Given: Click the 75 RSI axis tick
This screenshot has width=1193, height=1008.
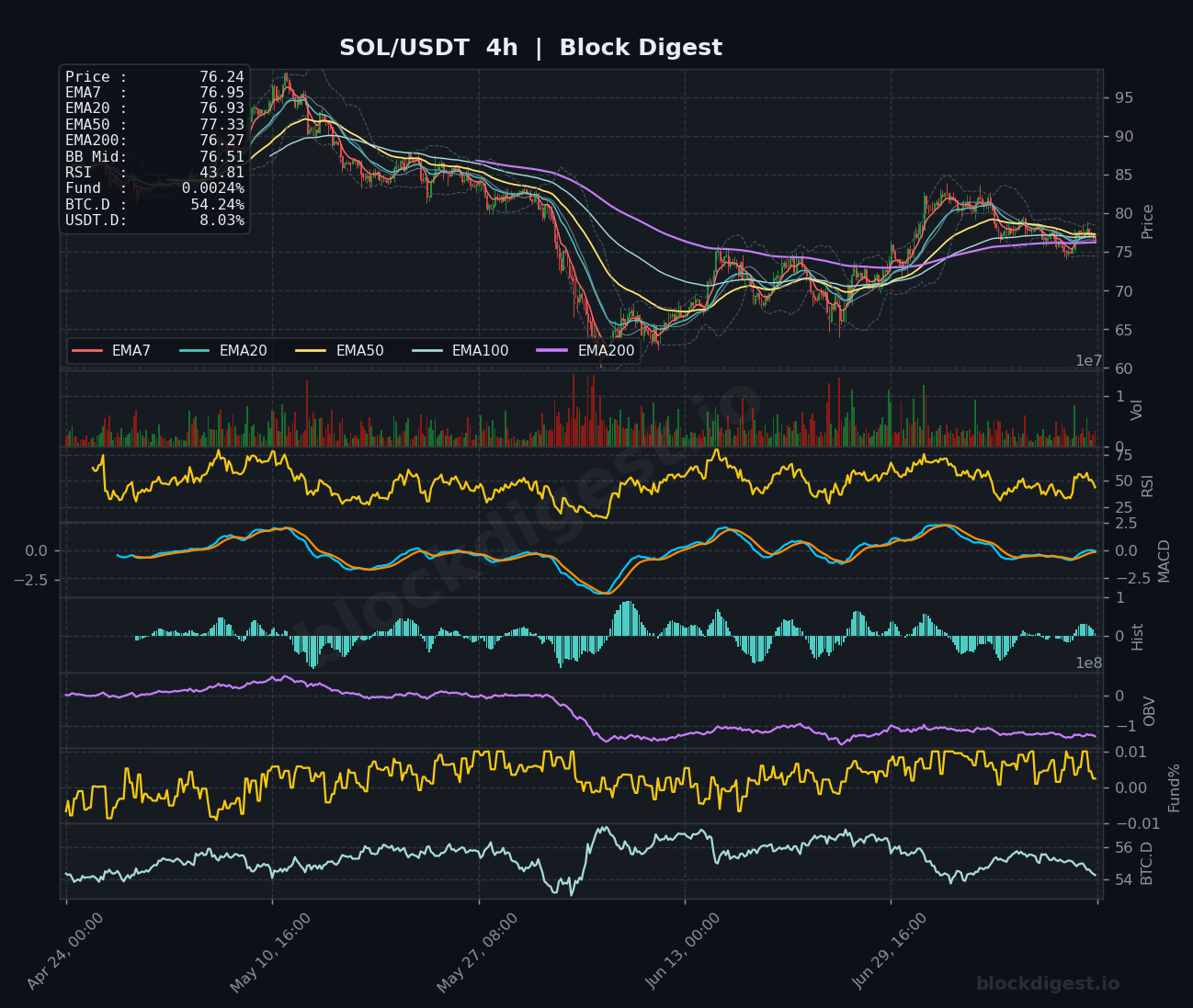Looking at the screenshot, I should [x=1124, y=456].
